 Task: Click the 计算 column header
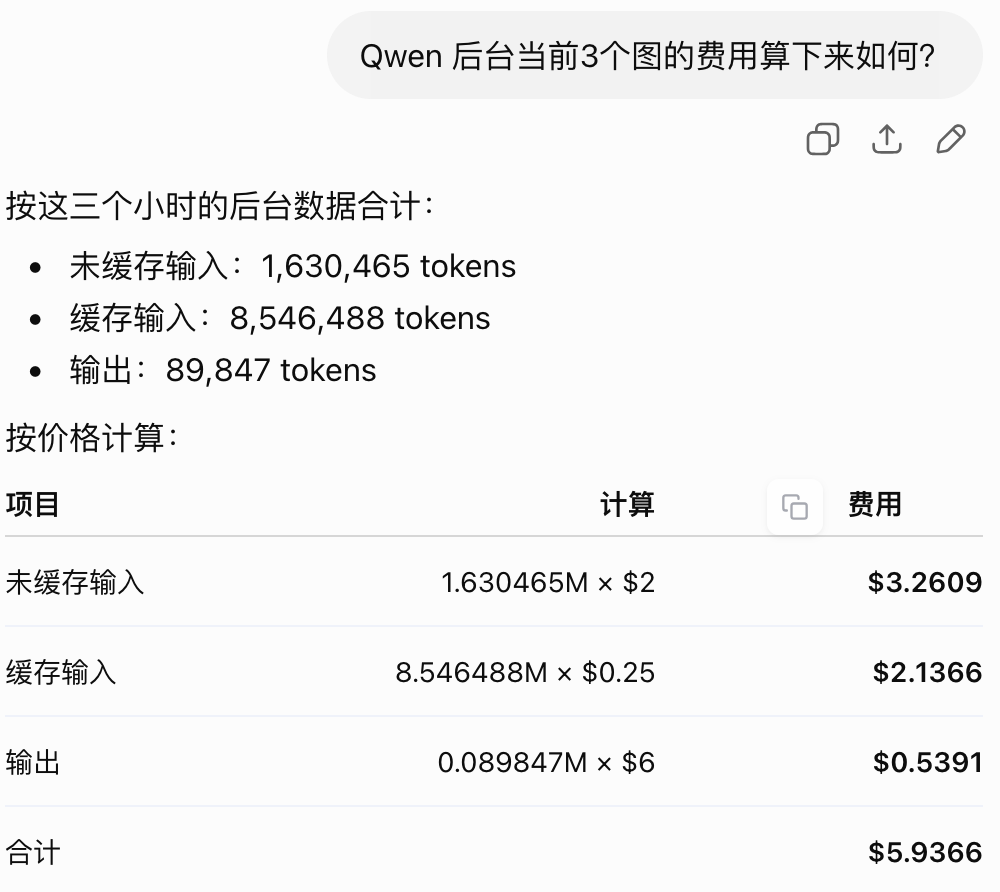[627, 504]
